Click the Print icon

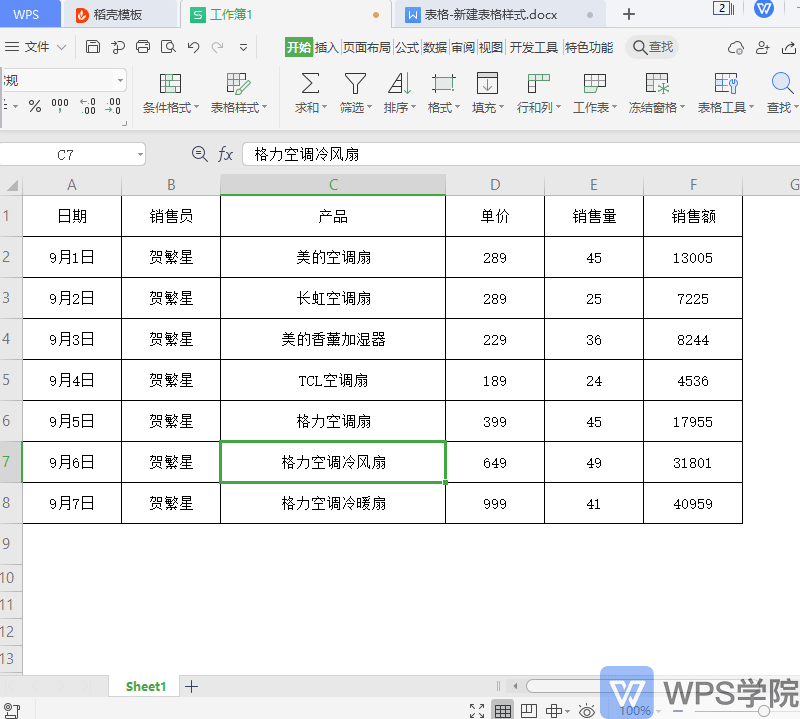(143, 47)
